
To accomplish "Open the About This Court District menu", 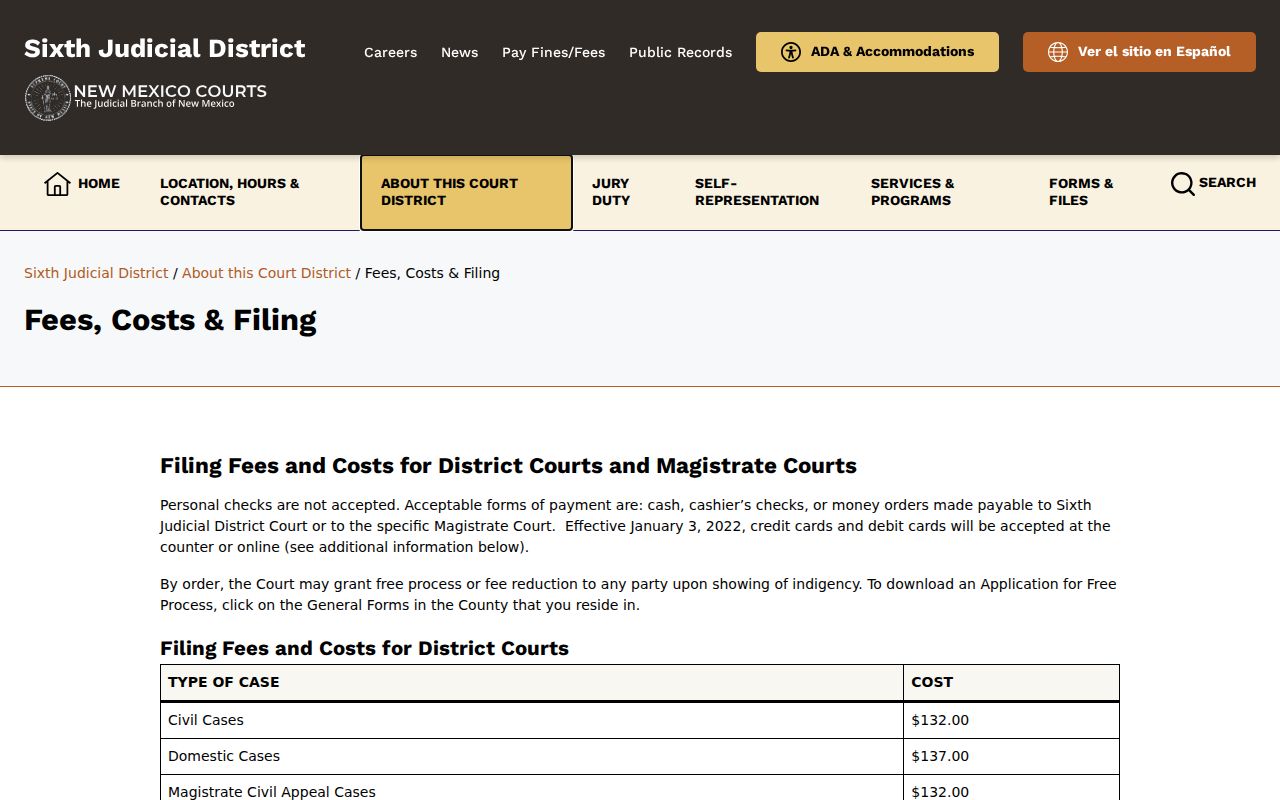I will tap(466, 192).
